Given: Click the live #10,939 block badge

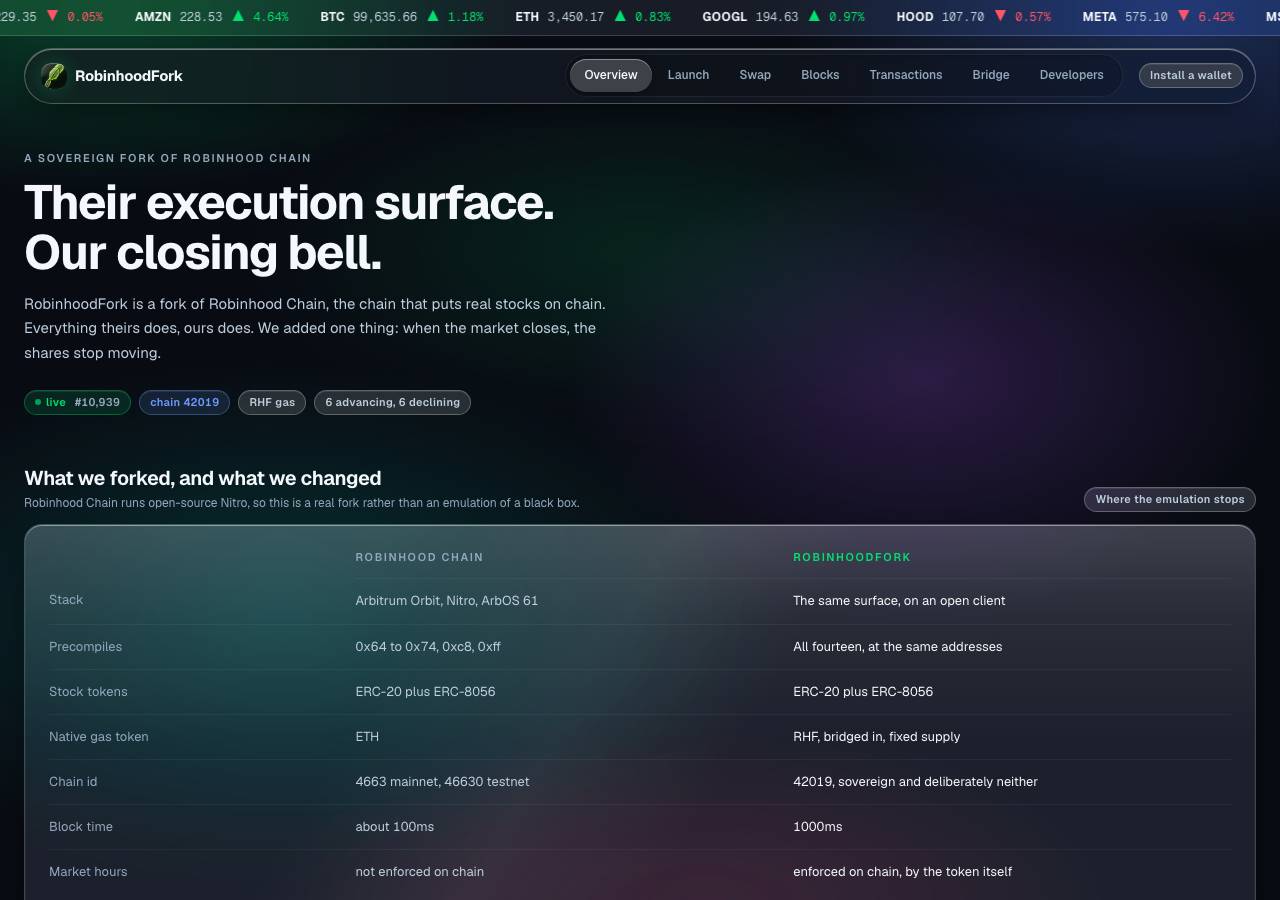Looking at the screenshot, I should point(77,402).
